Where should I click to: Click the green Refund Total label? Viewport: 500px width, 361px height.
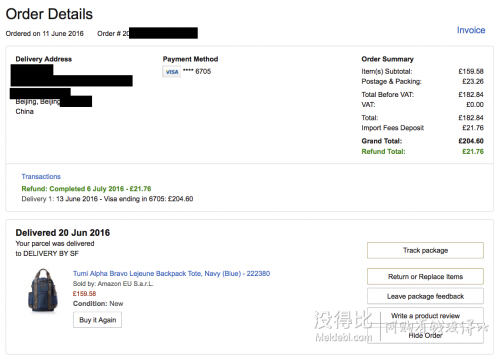(x=383, y=152)
